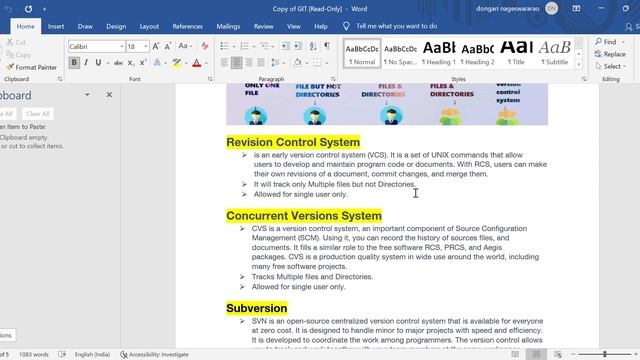Apply red Font Color

(x=197, y=62)
